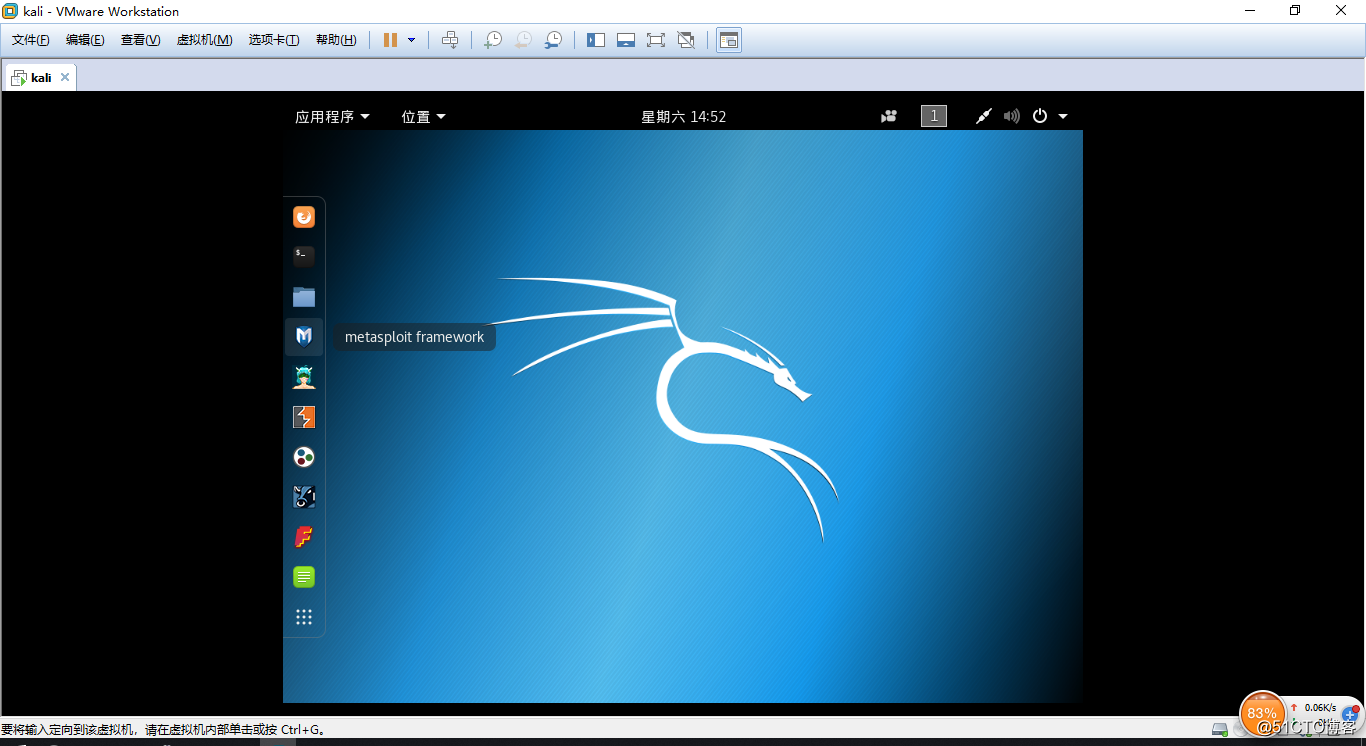Open the 文件(F) menu
Viewport: 1366px width, 746px height.
tap(31, 40)
